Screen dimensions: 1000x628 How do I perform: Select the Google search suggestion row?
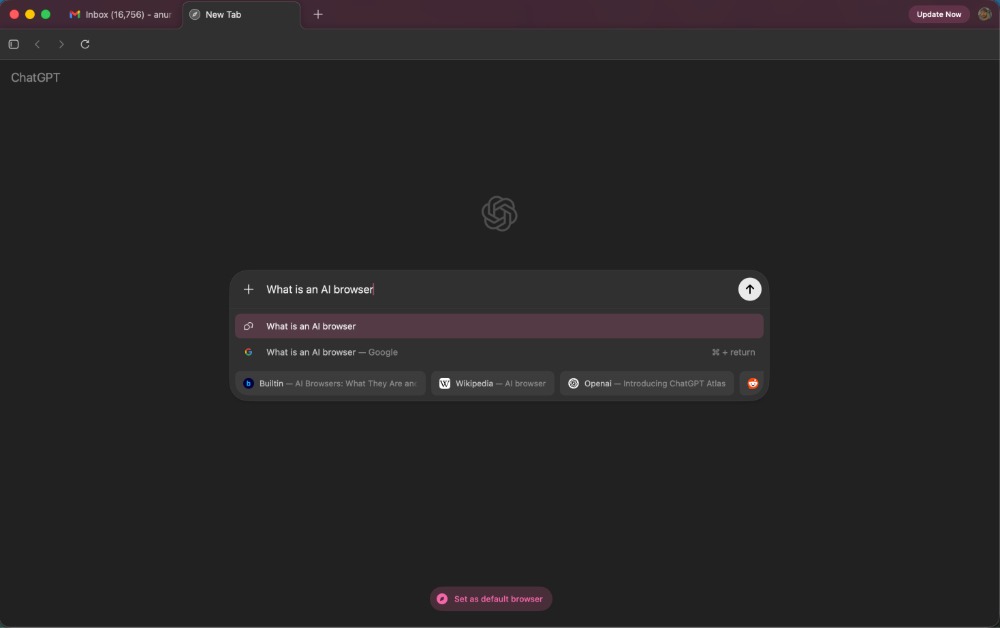[499, 352]
